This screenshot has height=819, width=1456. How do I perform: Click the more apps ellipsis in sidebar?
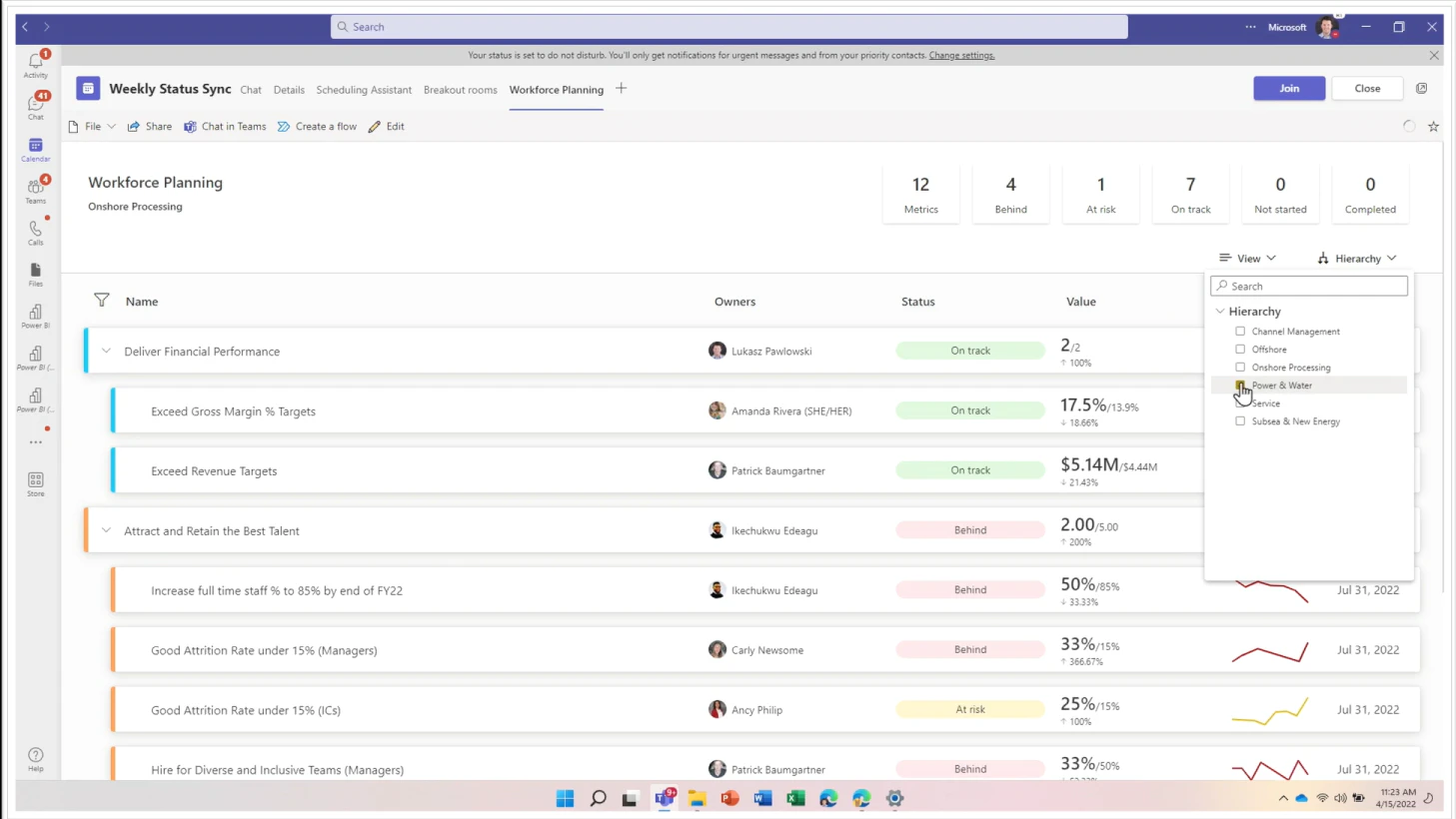[x=36, y=441]
